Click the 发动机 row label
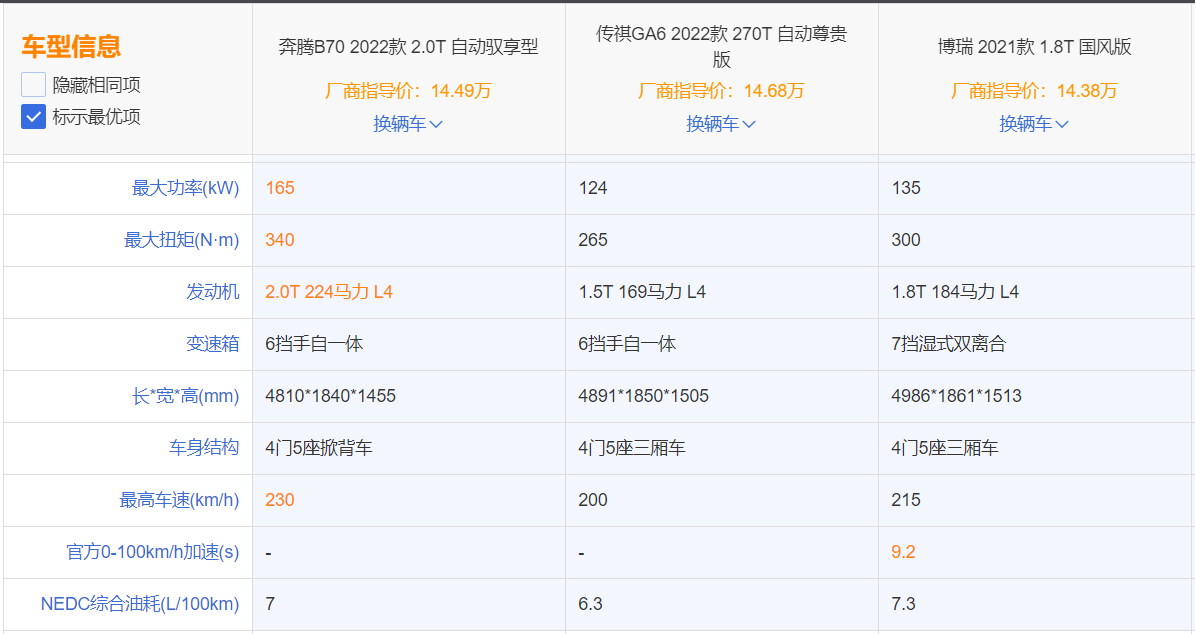Image resolution: width=1195 pixels, height=634 pixels. click(213, 292)
